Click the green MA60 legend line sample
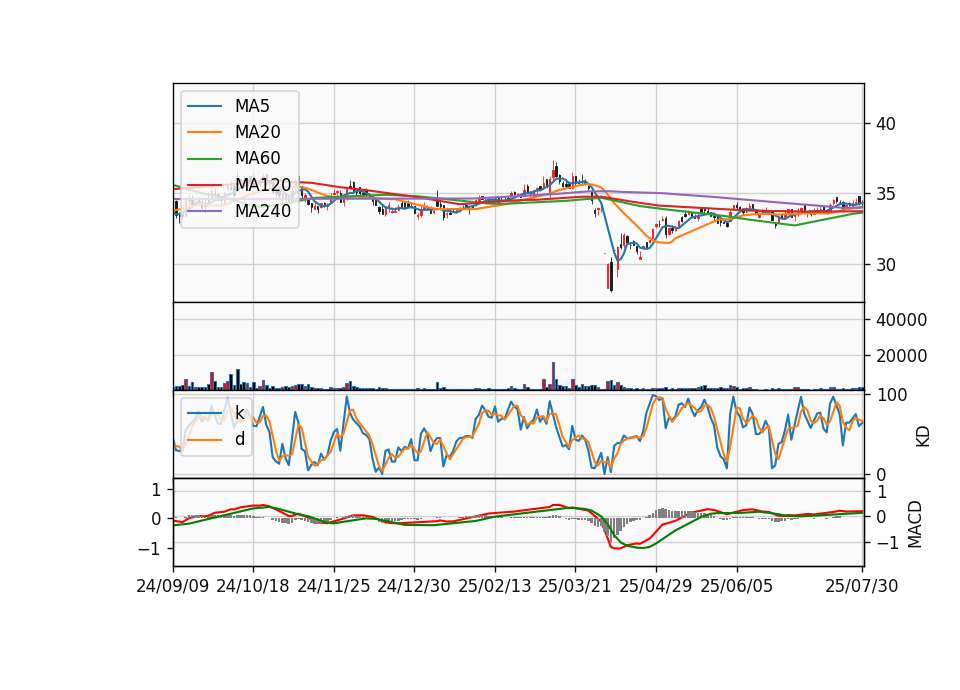The width and height of the screenshot is (960, 690). point(204,159)
